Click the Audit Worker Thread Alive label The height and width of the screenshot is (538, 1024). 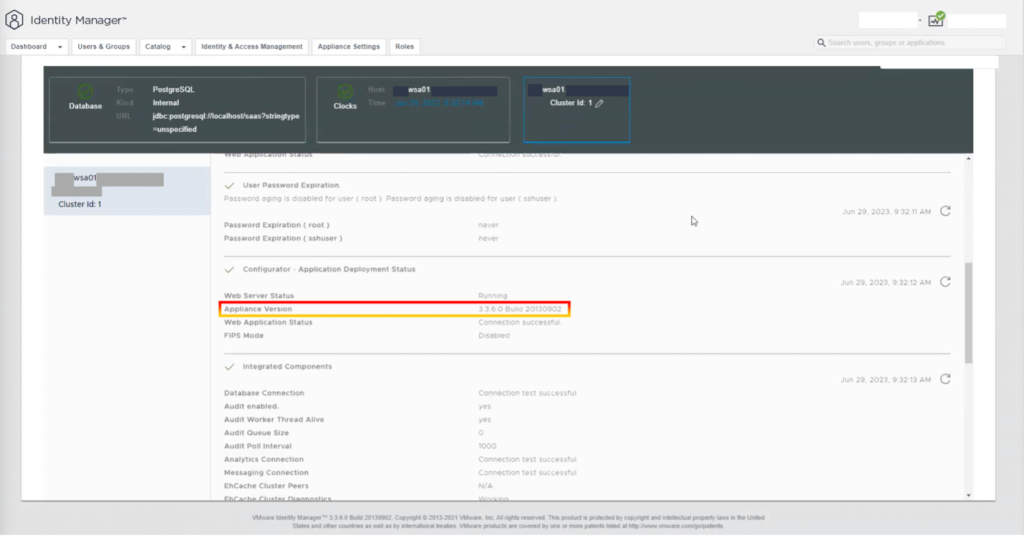click(274, 420)
